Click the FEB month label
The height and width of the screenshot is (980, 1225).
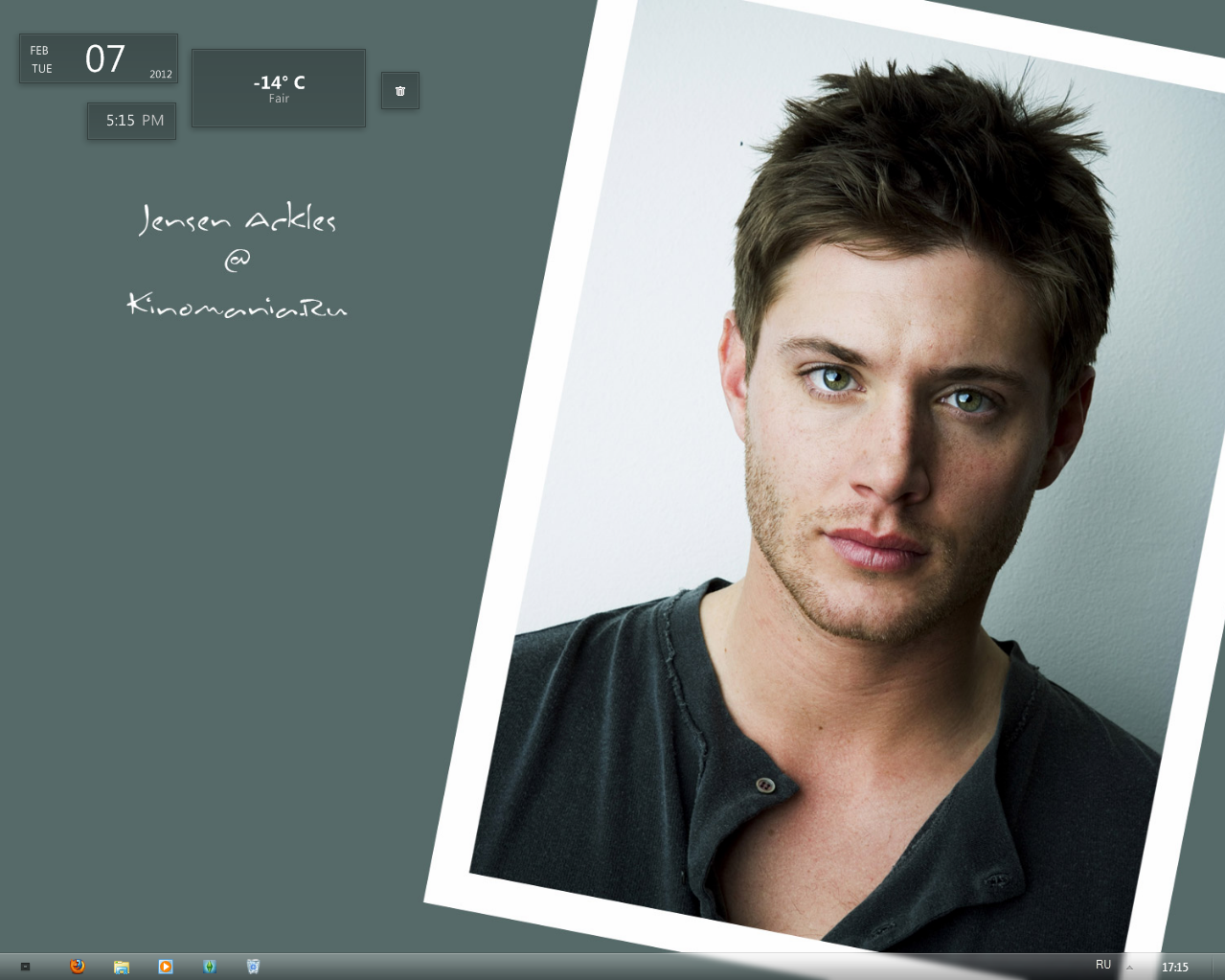tap(39, 51)
